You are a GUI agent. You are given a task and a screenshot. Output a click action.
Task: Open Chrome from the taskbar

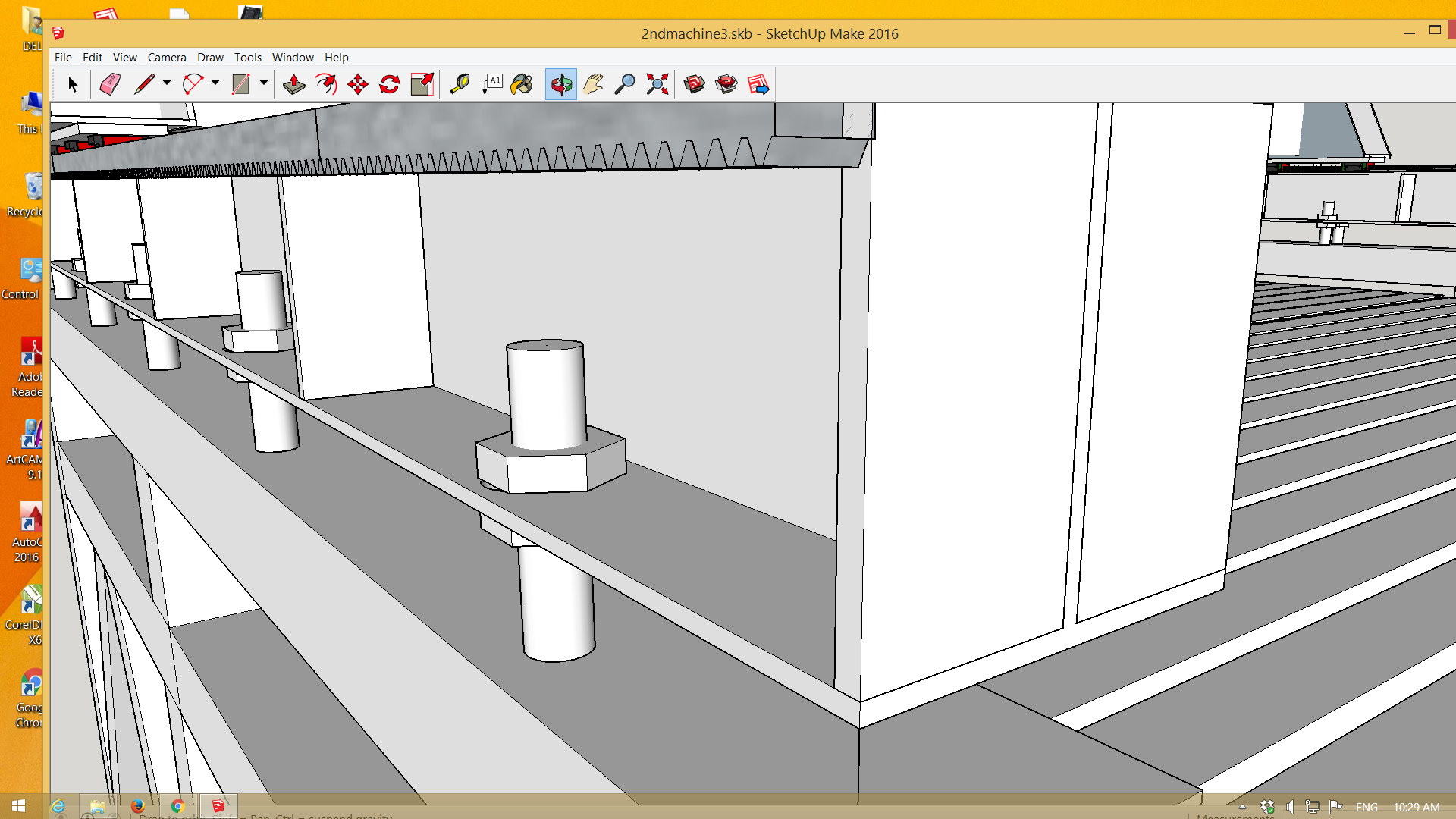[177, 806]
